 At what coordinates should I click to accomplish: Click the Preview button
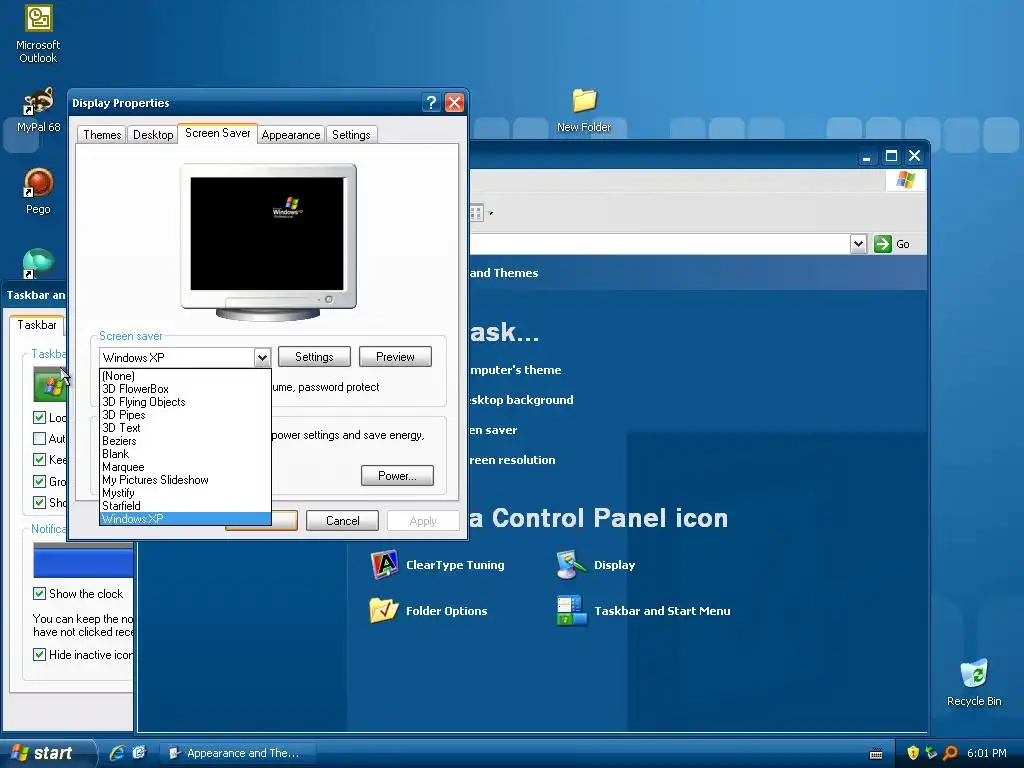tap(395, 357)
